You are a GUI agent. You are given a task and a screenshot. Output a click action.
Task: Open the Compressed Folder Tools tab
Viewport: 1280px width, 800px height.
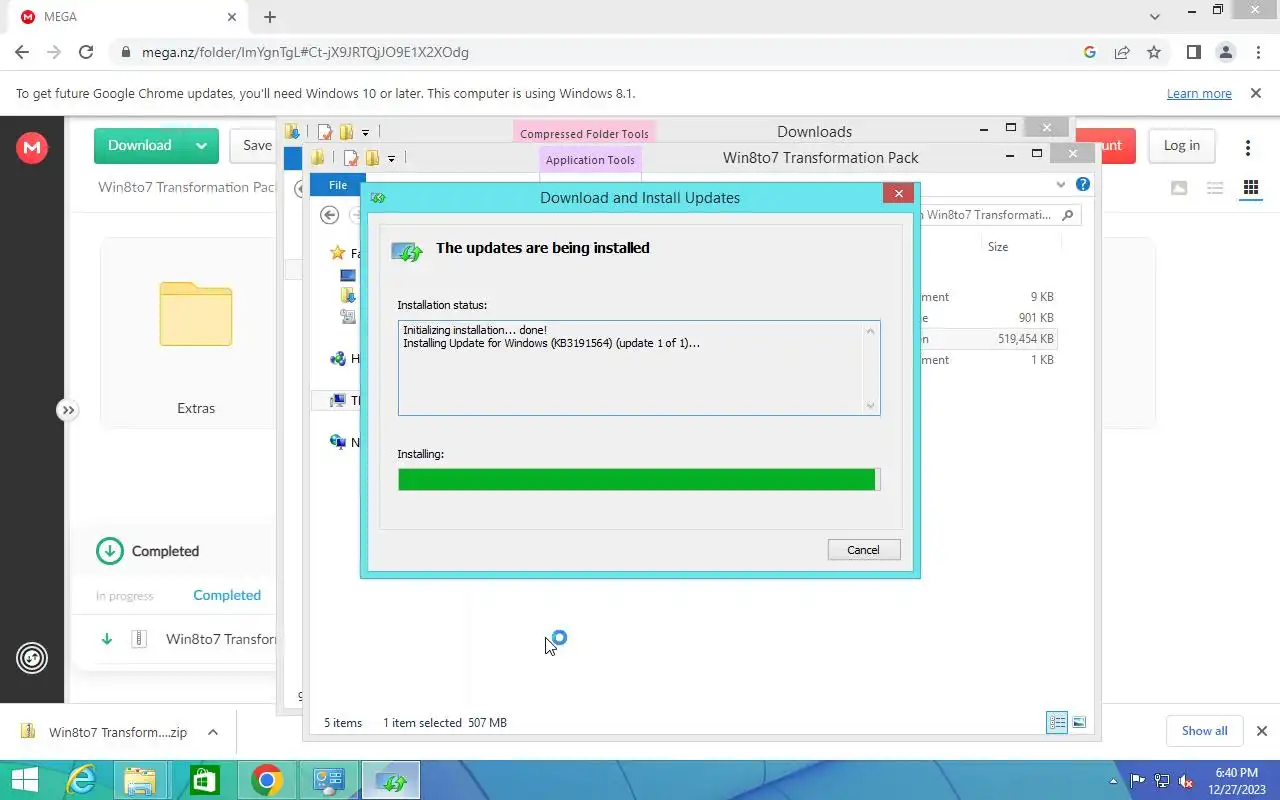[x=584, y=134]
